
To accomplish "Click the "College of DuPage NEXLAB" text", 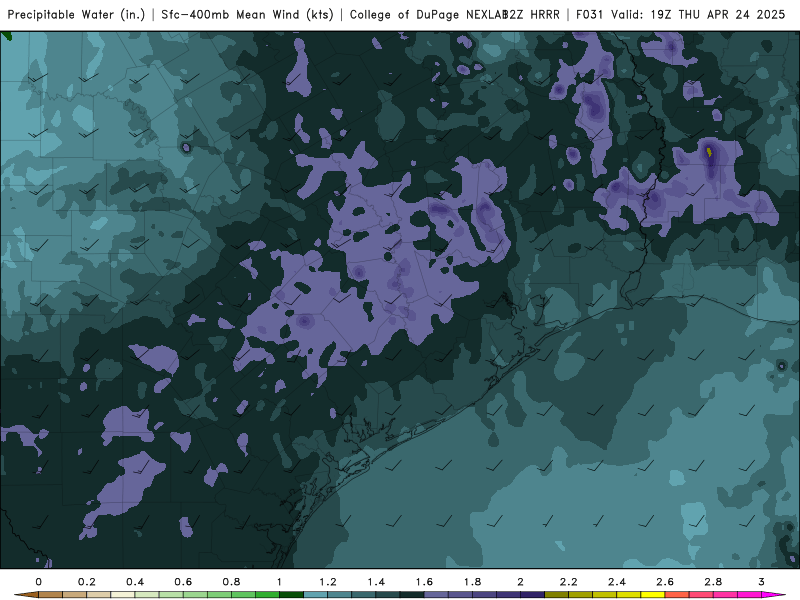I will pyautogui.click(x=428, y=15).
